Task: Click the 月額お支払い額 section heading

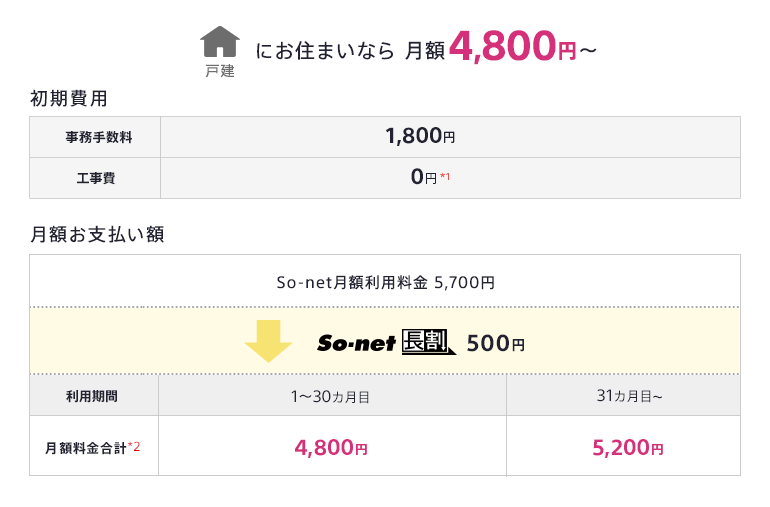Action: coord(97,235)
